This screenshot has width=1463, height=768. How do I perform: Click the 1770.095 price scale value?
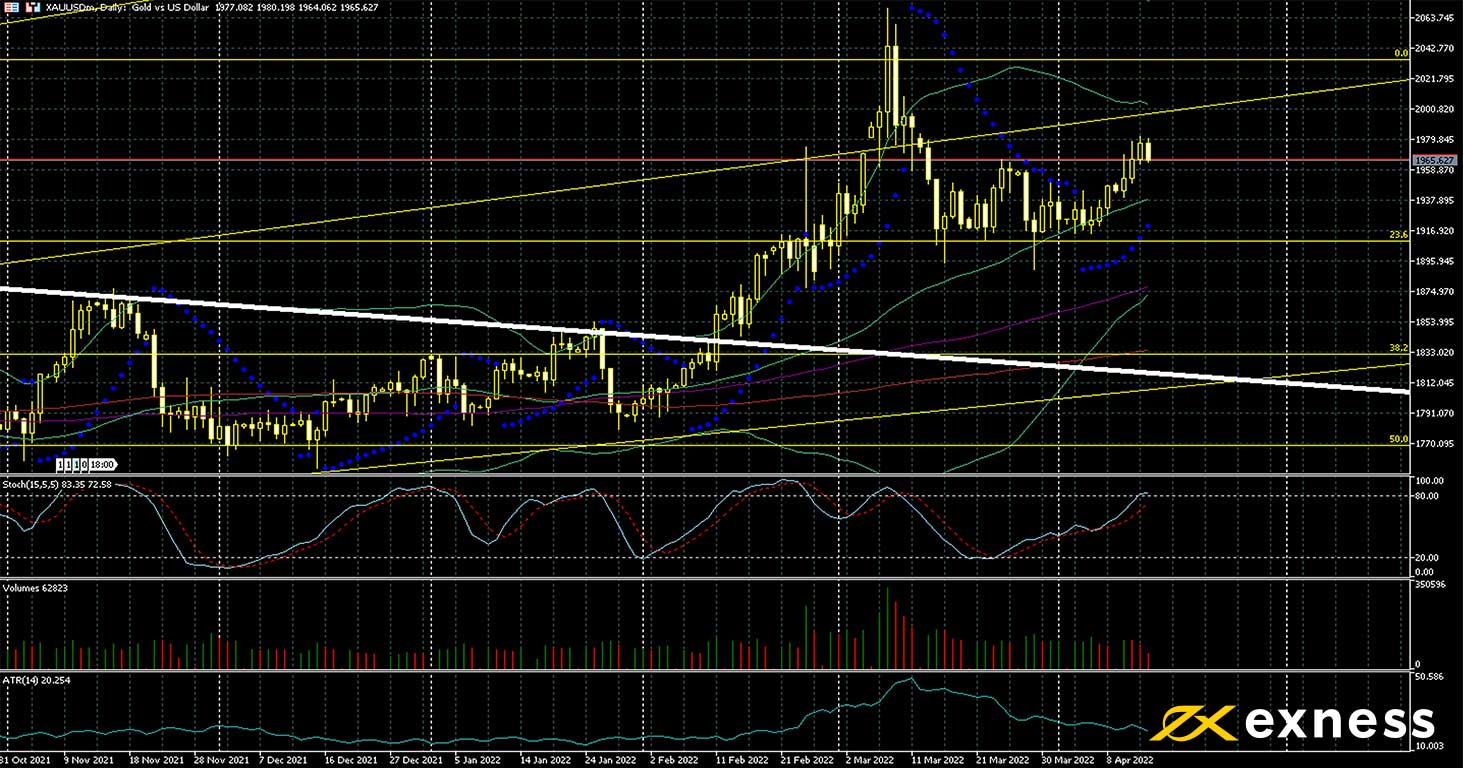coord(1433,443)
